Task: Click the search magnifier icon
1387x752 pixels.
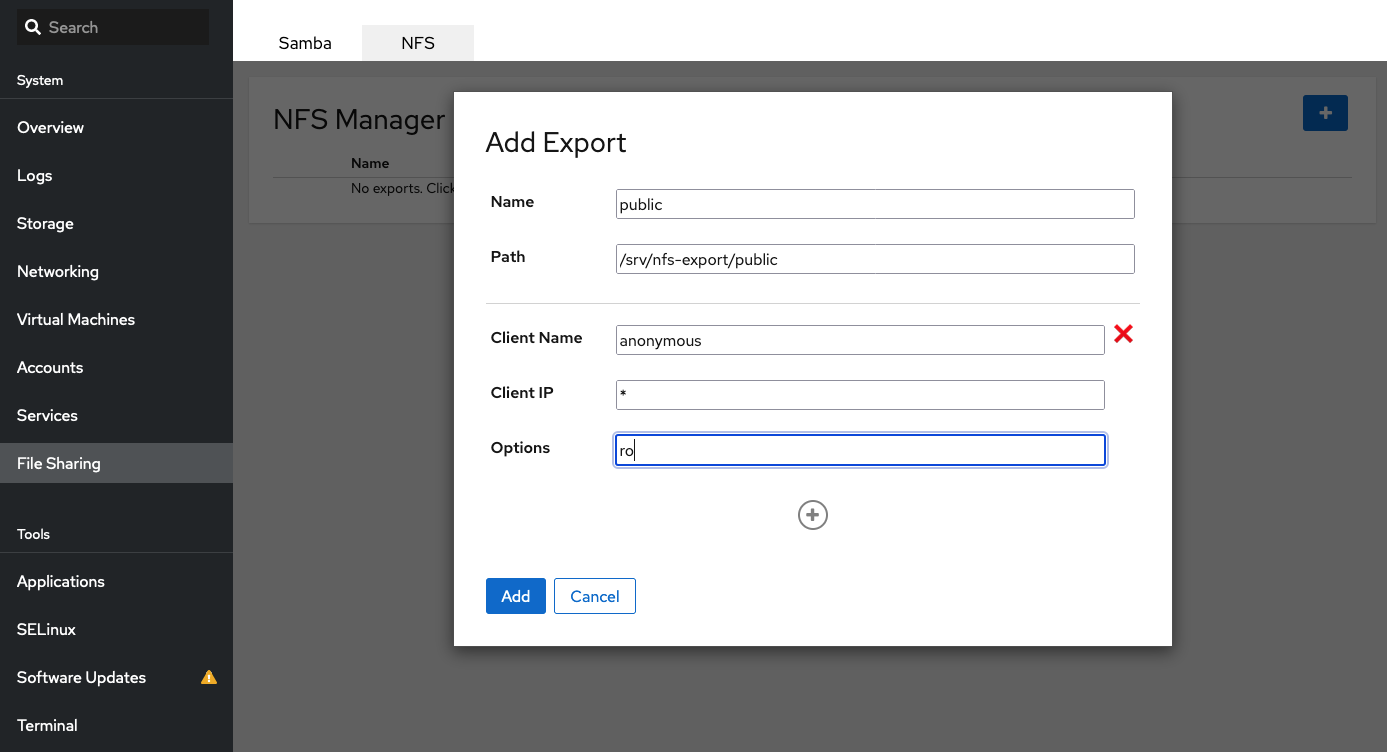Action: coord(33,27)
